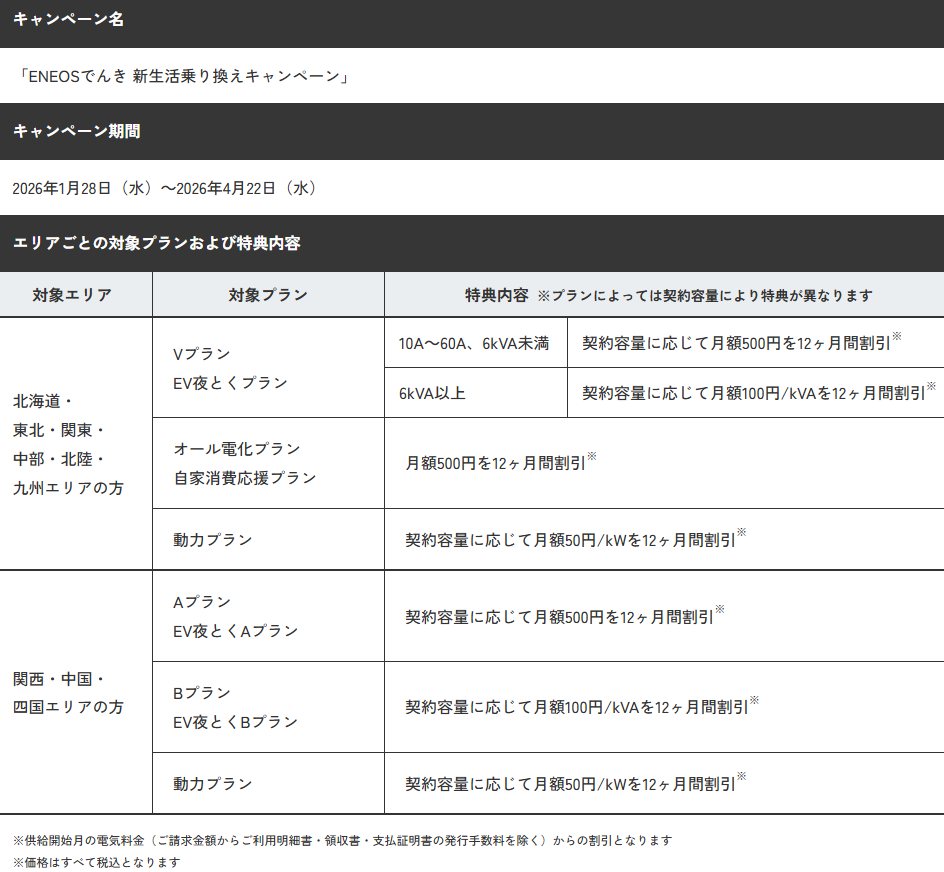Select 動力プラン in the 関西・中国・四国 section
Image resolution: width=944 pixels, height=872 pixels.
[212, 784]
